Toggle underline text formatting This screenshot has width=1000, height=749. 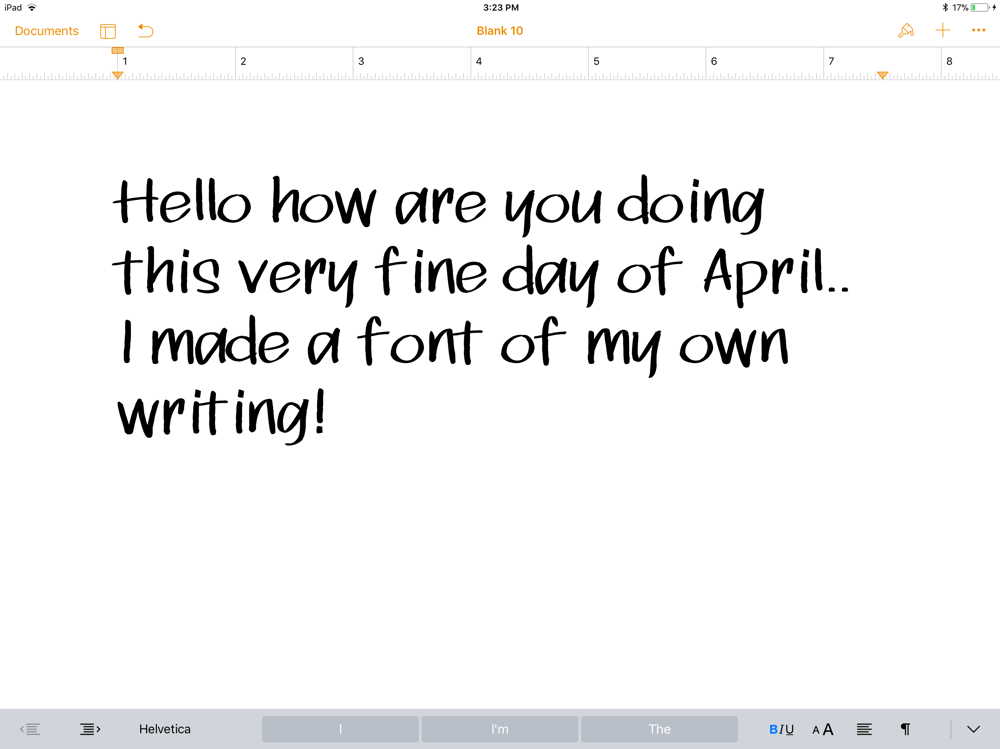(x=789, y=729)
